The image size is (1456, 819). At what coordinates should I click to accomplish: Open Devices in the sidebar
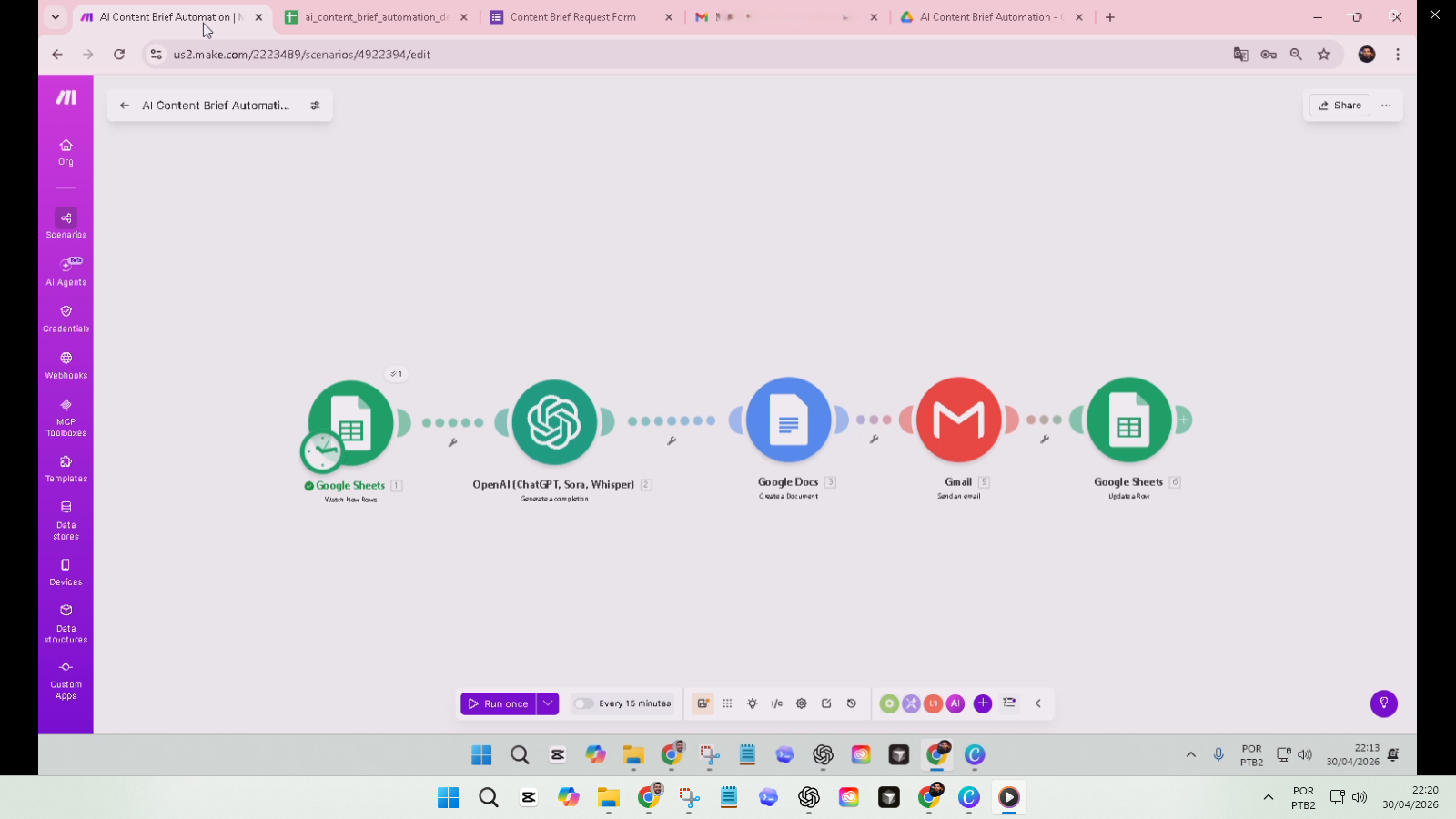[66, 572]
